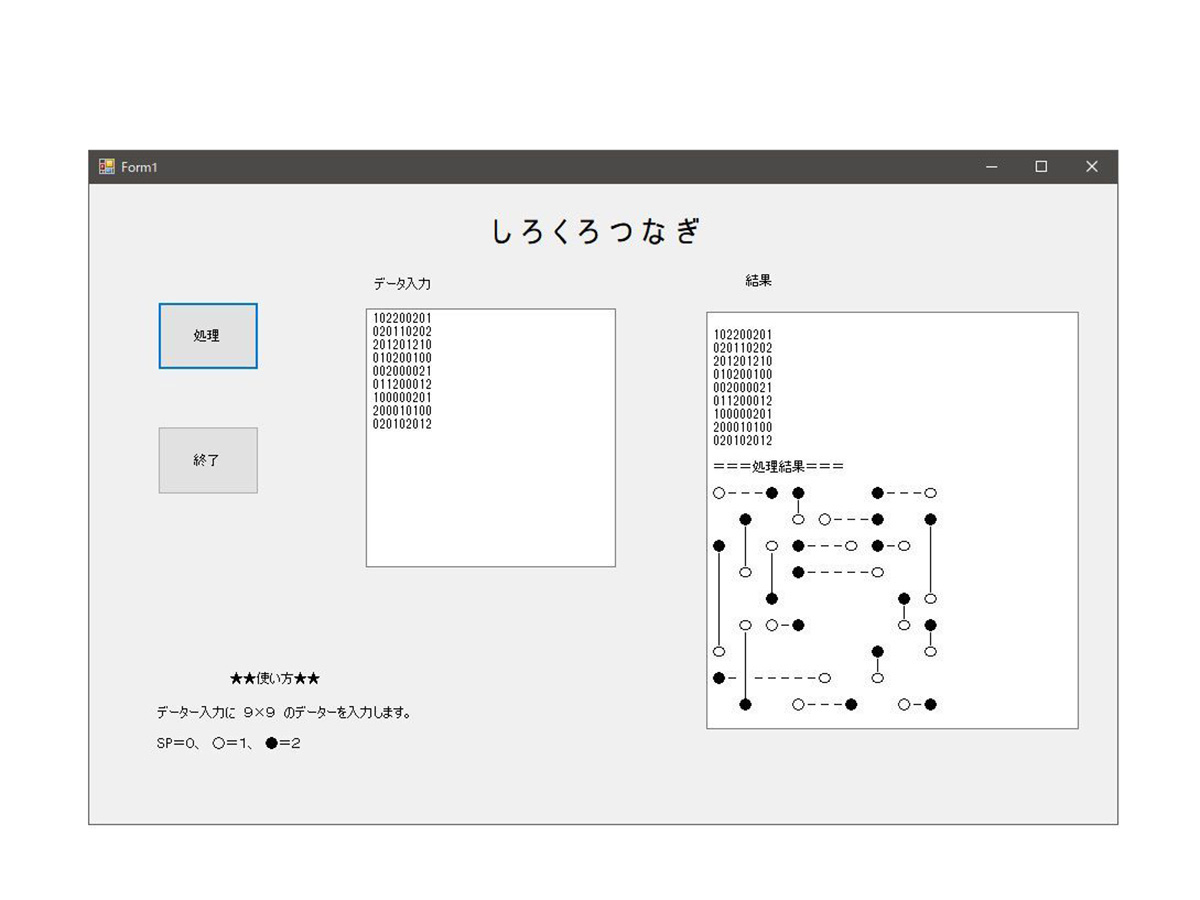Maximize the Form1 window
1200x900 pixels.
point(1041,167)
